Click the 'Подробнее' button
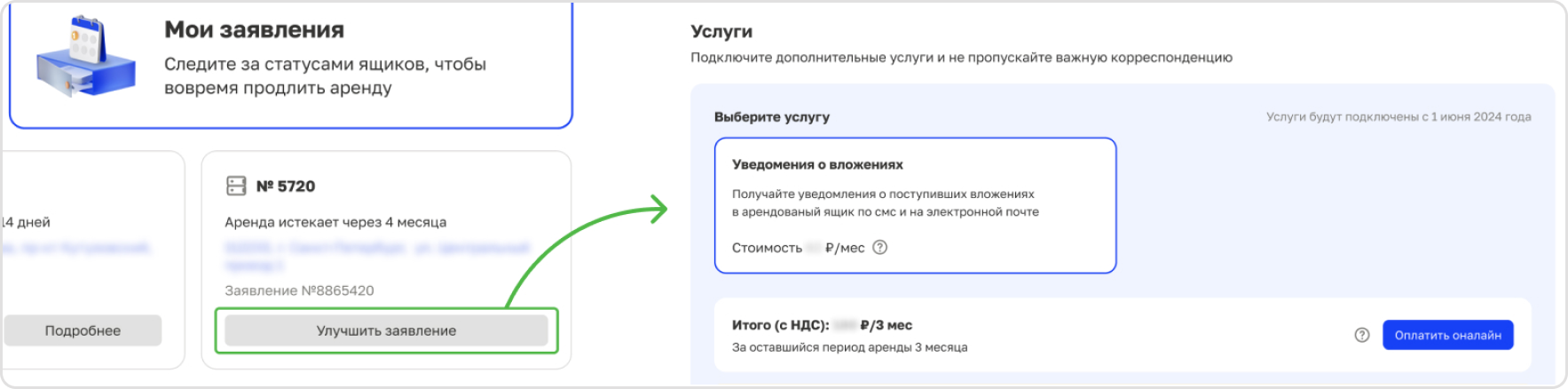The image size is (1568, 389). coord(83,330)
